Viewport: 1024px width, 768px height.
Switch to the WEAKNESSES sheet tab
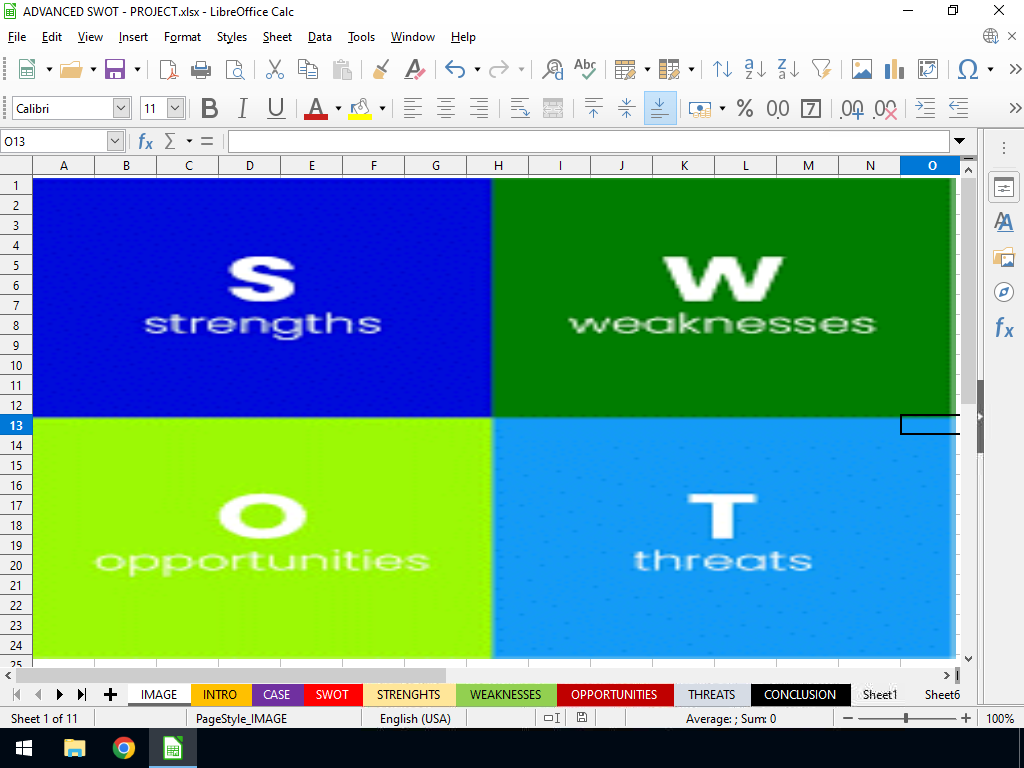(505, 695)
